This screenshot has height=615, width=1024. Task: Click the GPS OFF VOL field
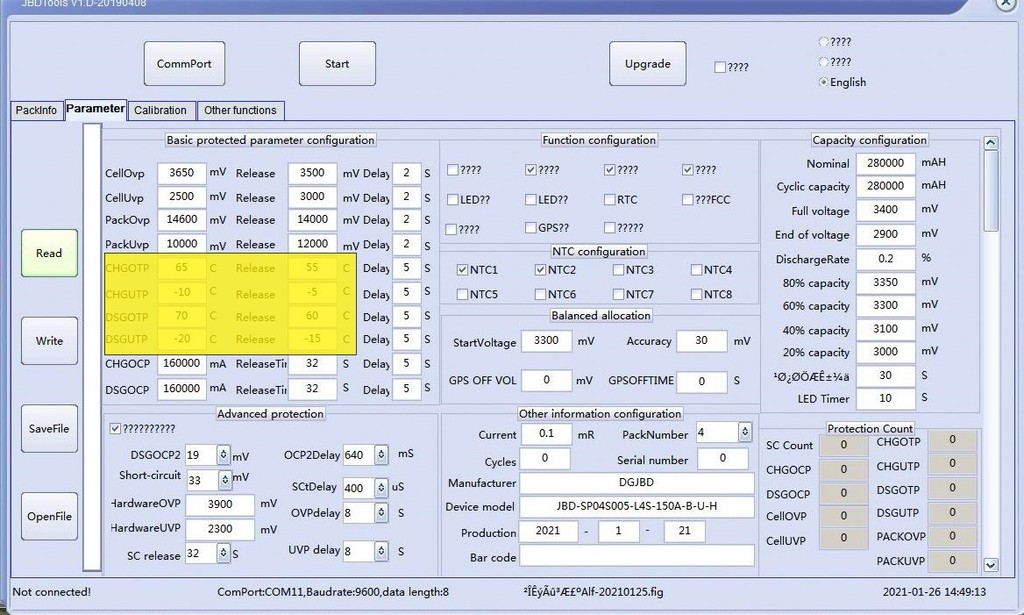tap(546, 381)
